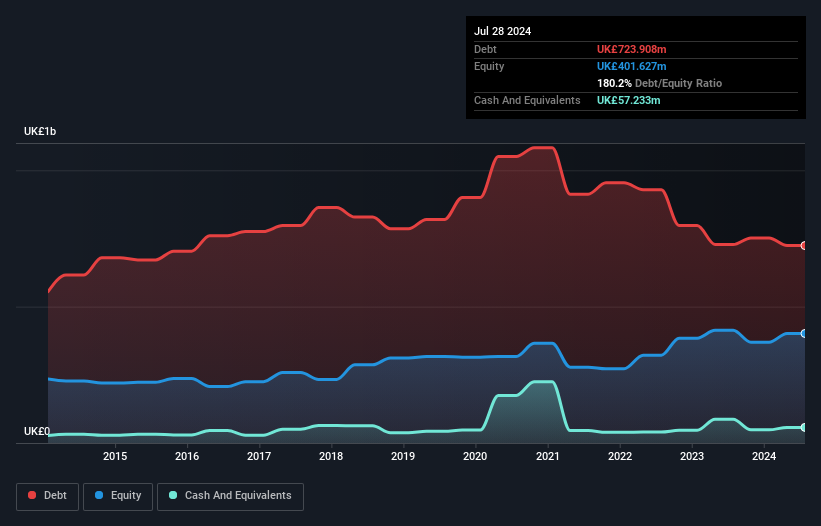Screen dimensions: 821x526
Task: Click Cash And Equivalents label in tooltip
Action: coord(527,100)
